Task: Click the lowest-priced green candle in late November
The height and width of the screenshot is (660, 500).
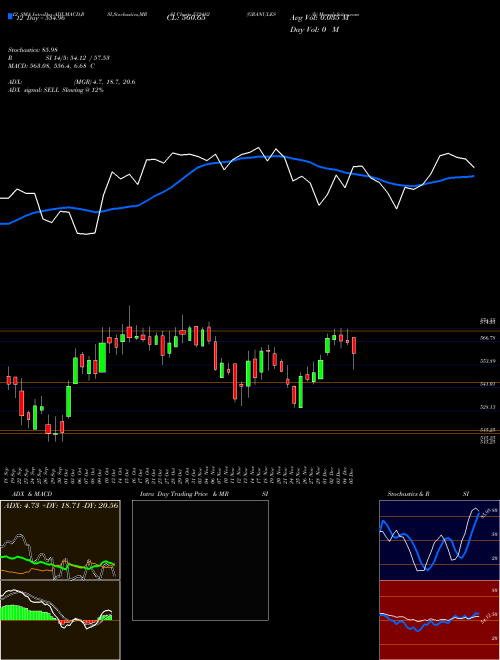Action: pos(301,392)
